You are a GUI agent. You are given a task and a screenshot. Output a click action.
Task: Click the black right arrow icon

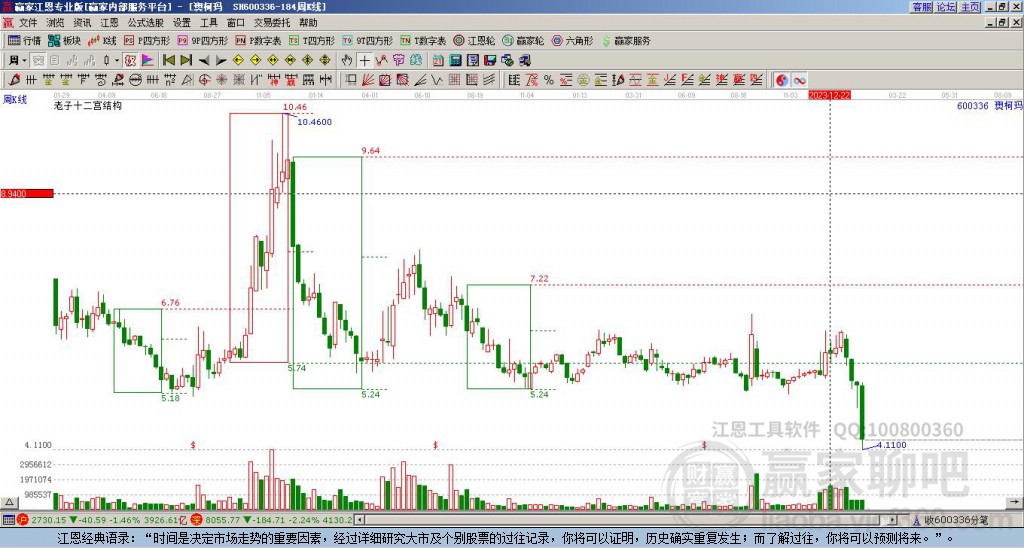221,61
